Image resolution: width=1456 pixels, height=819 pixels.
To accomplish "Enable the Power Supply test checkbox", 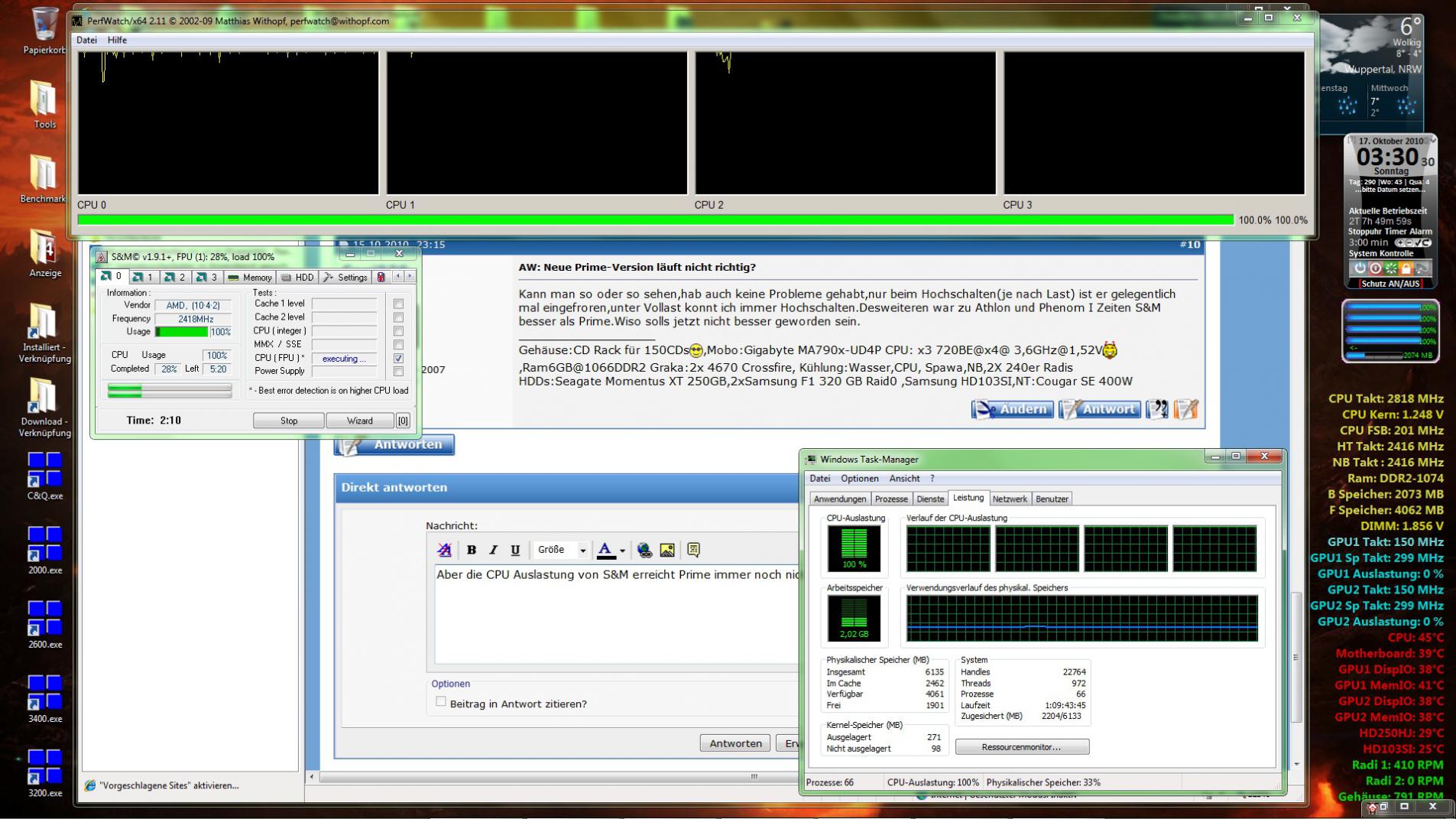I will [398, 372].
